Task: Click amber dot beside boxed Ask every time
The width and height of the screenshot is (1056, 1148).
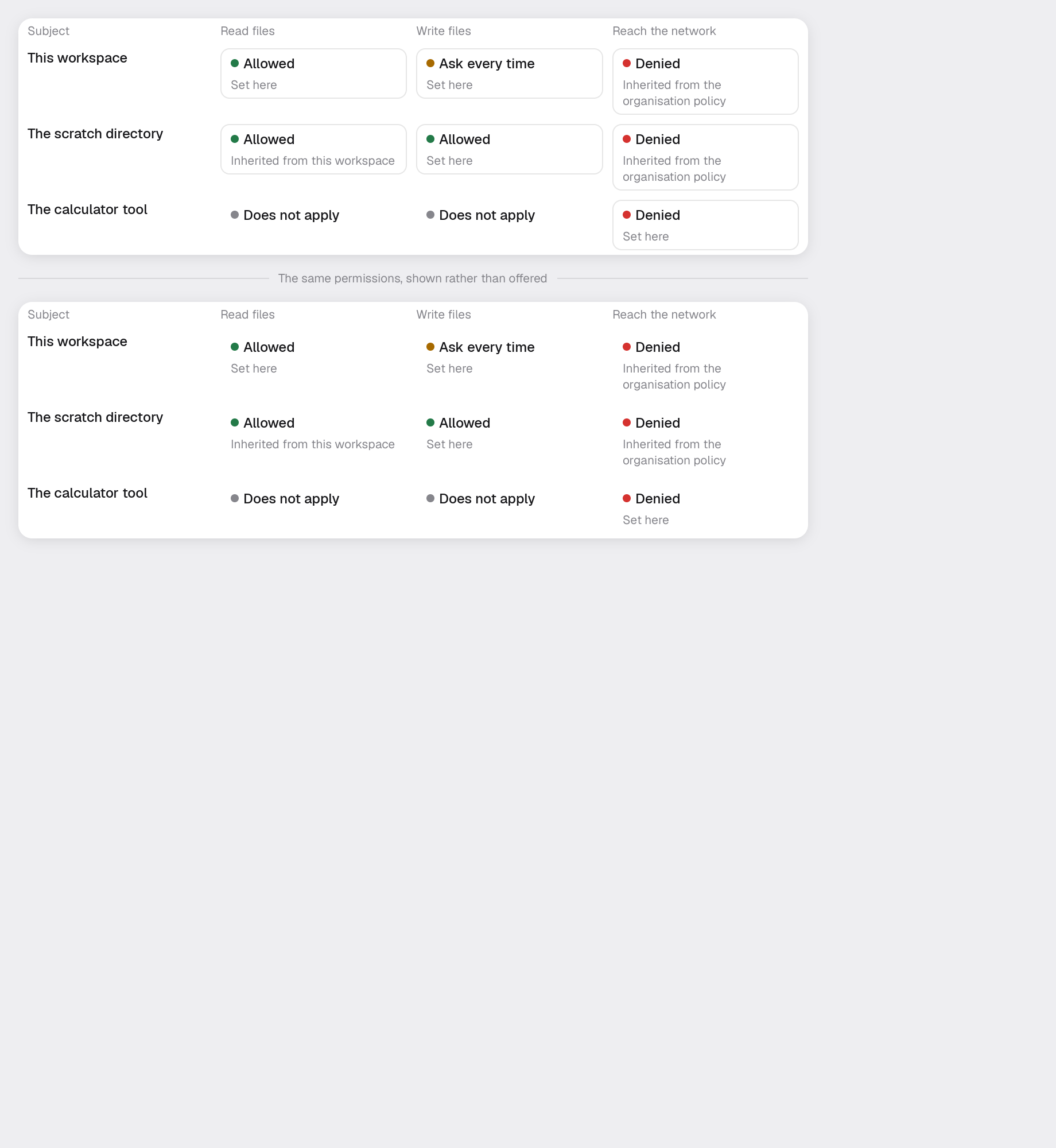Action: point(430,63)
